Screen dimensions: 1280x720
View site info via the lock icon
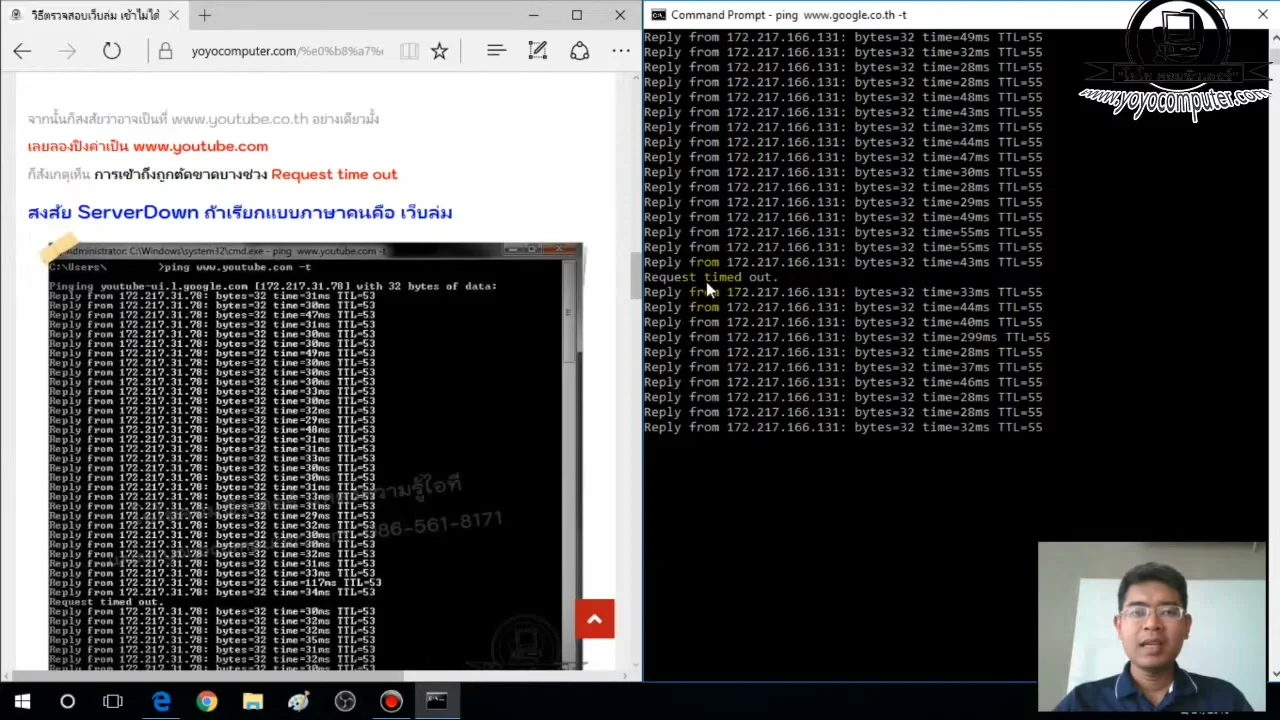(166, 51)
